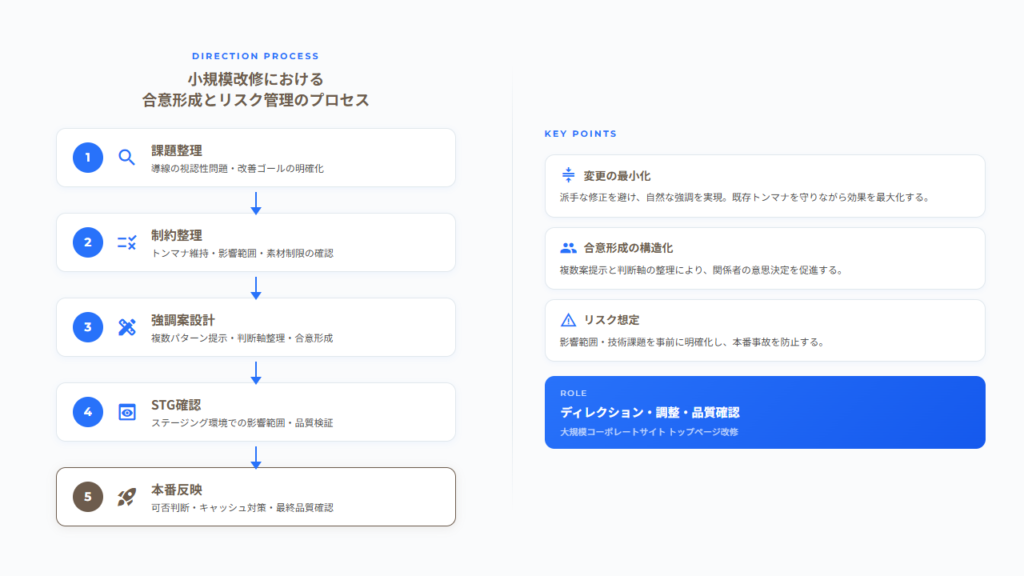The height and width of the screenshot is (576, 1024).
Task: Expand the arrow above 本番反映
Action: 257,460
